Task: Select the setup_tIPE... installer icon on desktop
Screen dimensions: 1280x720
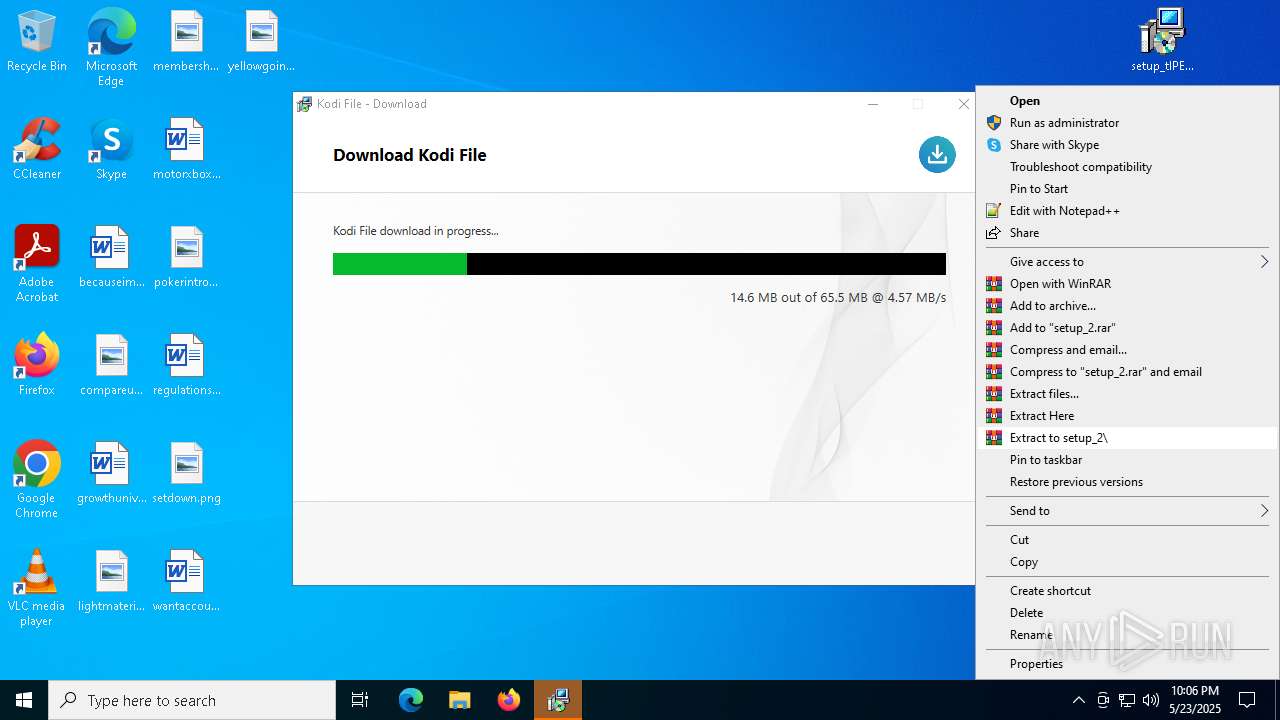Action: [1162, 42]
